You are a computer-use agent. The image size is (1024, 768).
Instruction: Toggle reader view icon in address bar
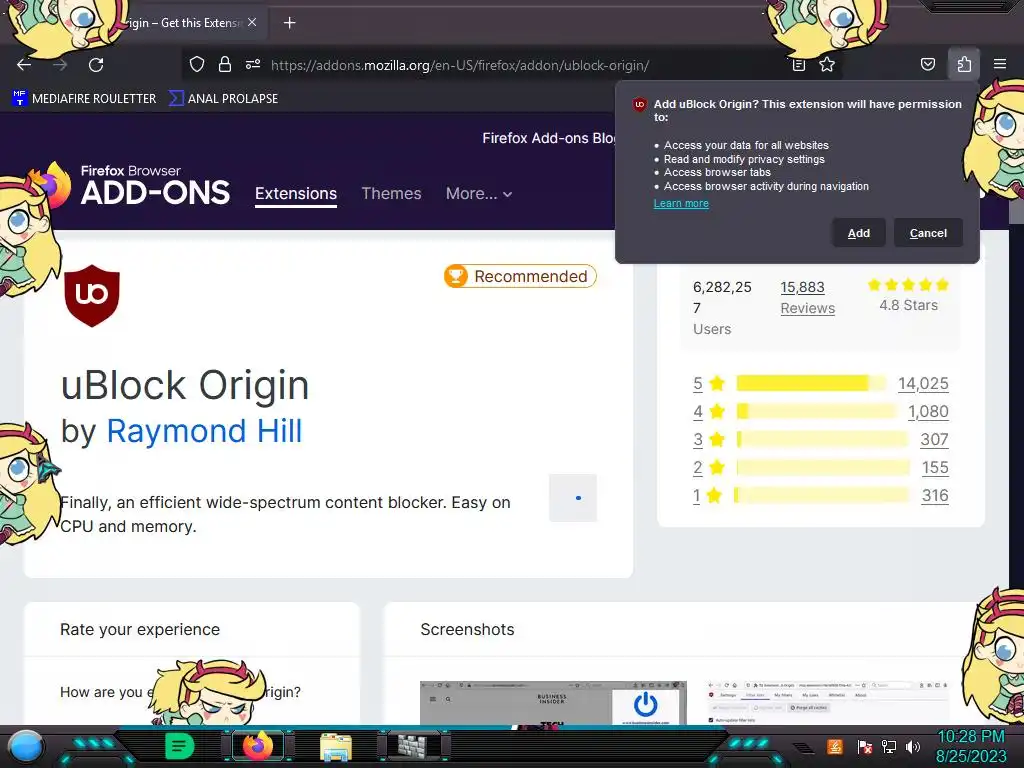click(x=798, y=65)
